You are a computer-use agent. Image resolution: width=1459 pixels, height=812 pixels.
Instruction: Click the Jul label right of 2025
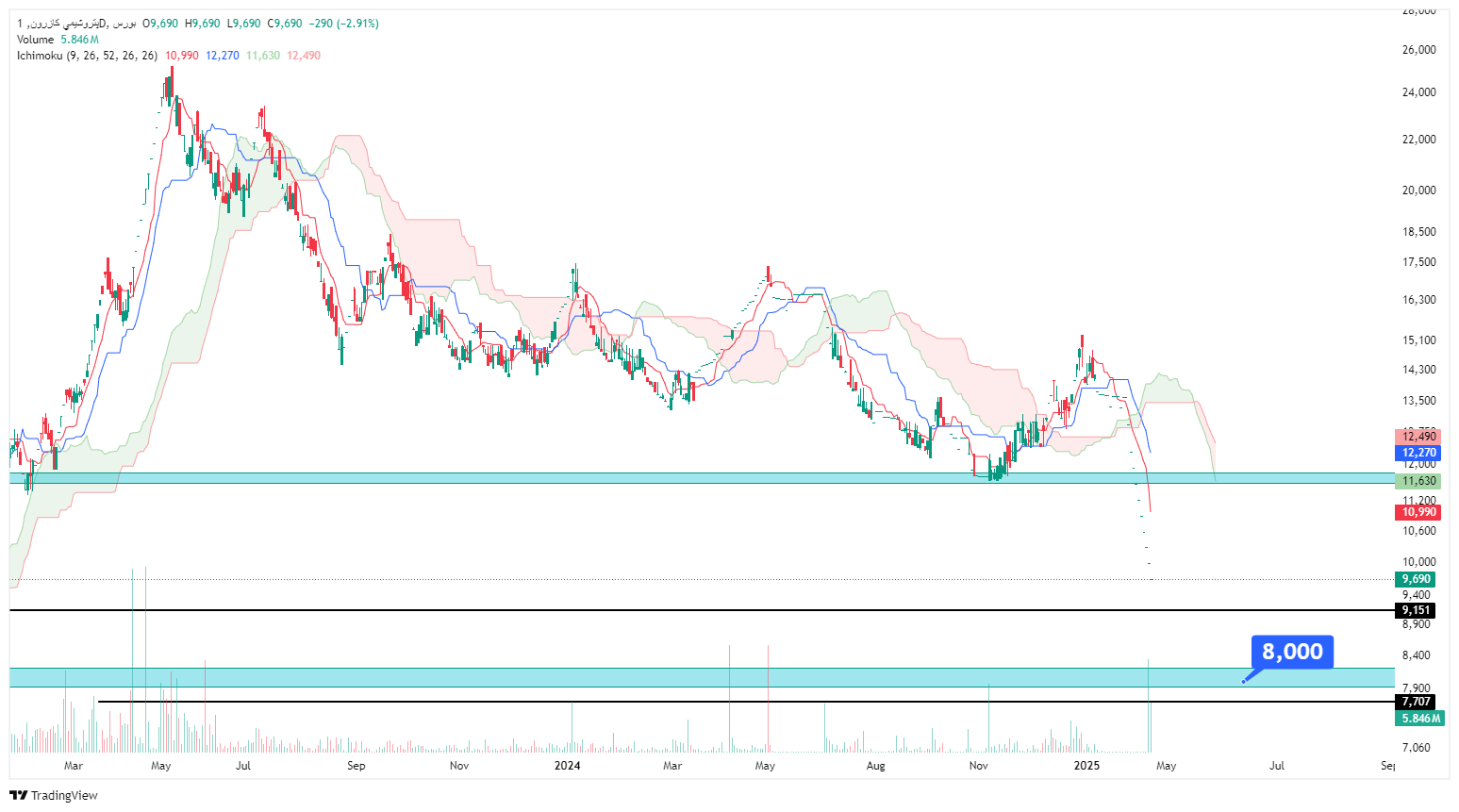(x=1276, y=766)
